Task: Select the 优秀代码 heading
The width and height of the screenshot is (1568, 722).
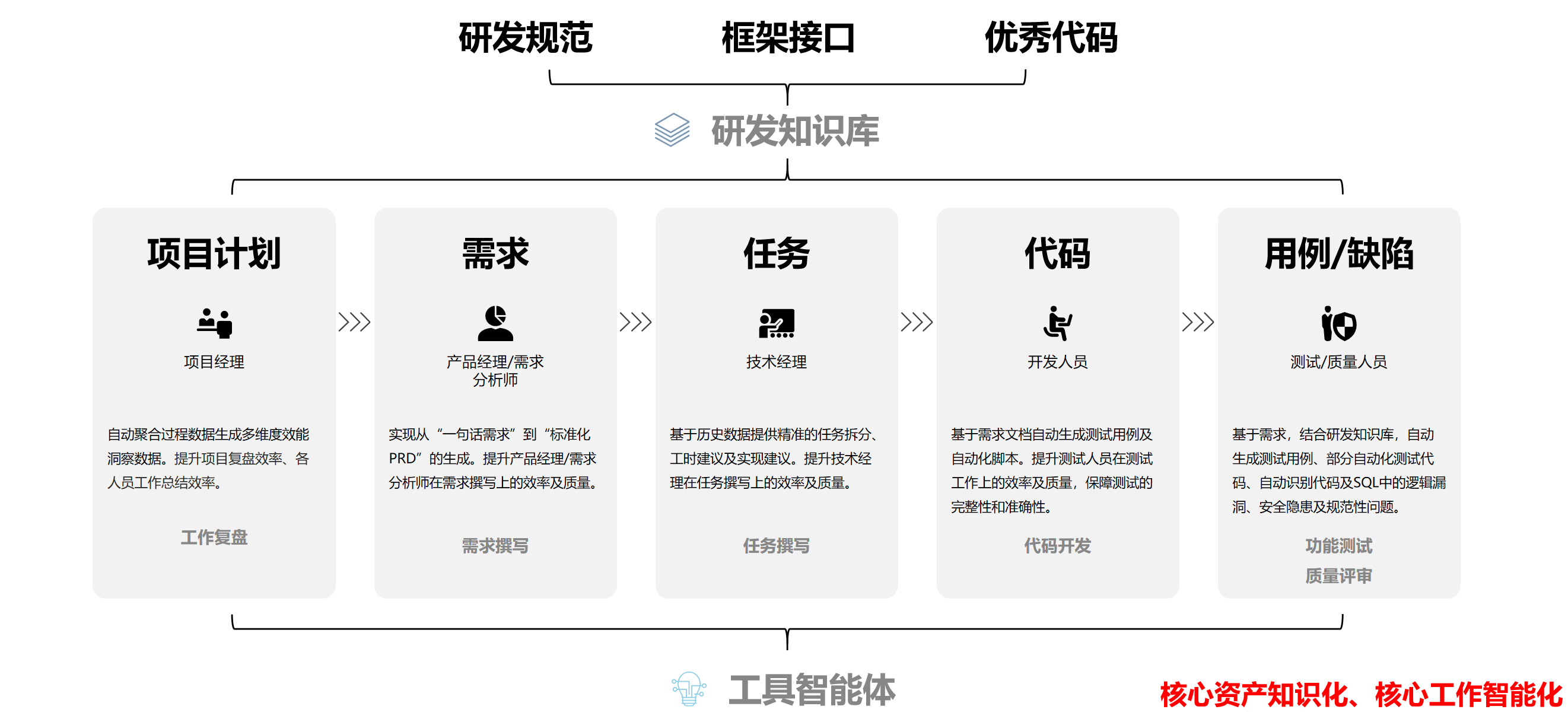Action: click(1051, 38)
